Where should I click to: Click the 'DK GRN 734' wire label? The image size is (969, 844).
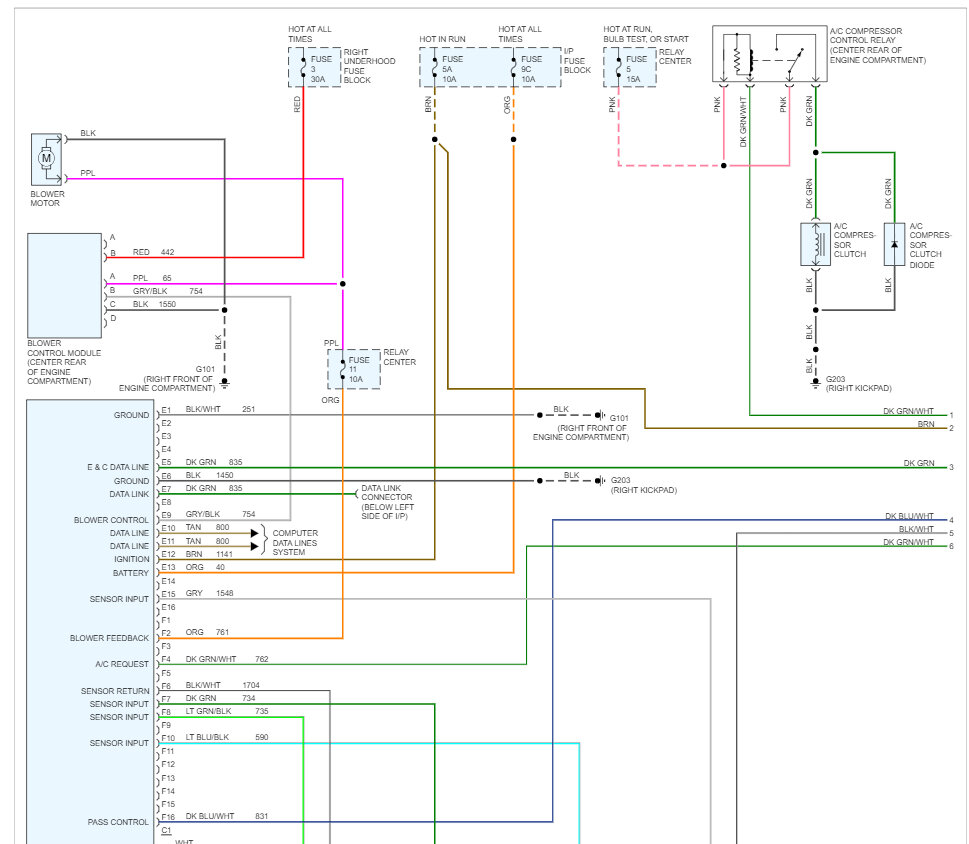pyautogui.click(x=221, y=698)
